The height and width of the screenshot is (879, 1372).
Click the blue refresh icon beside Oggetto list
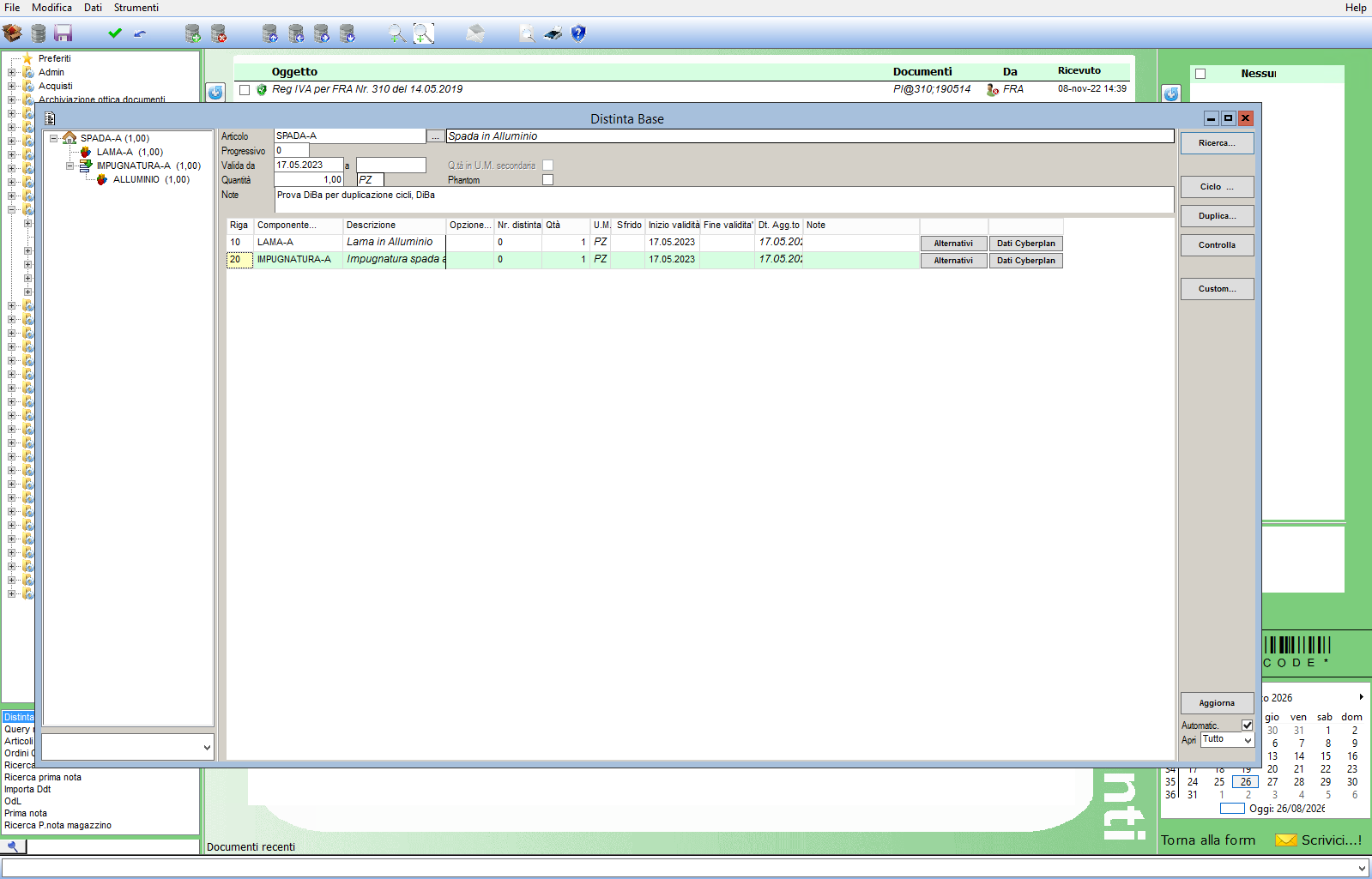[215, 92]
